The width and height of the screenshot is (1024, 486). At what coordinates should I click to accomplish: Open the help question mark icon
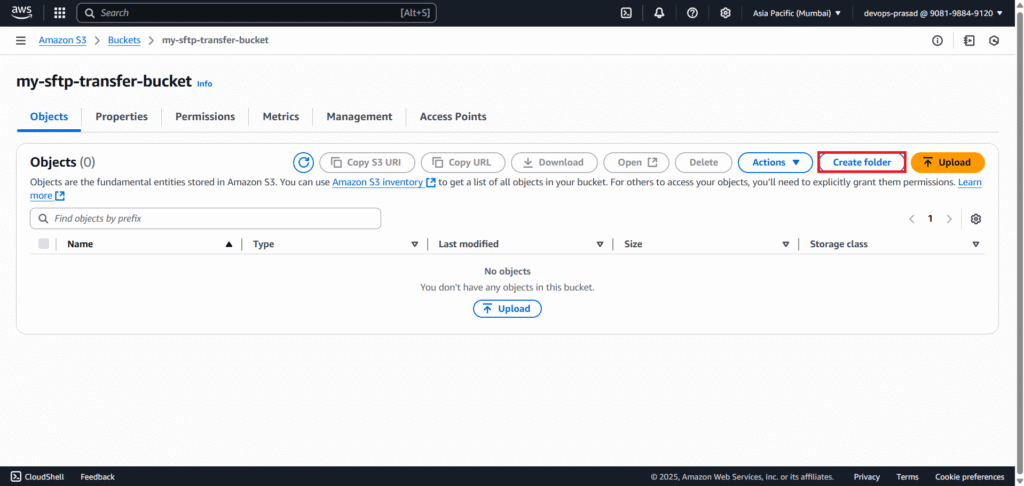click(x=692, y=13)
